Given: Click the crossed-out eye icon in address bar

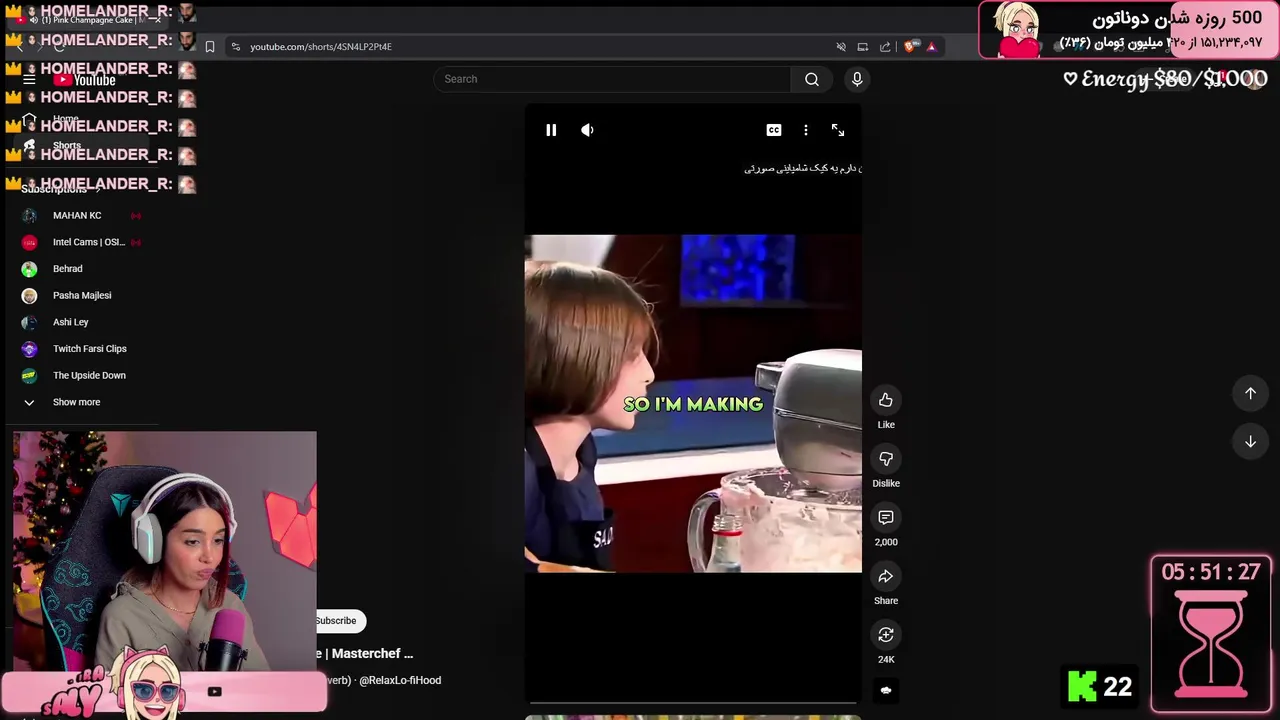Looking at the screenshot, I should click(841, 47).
